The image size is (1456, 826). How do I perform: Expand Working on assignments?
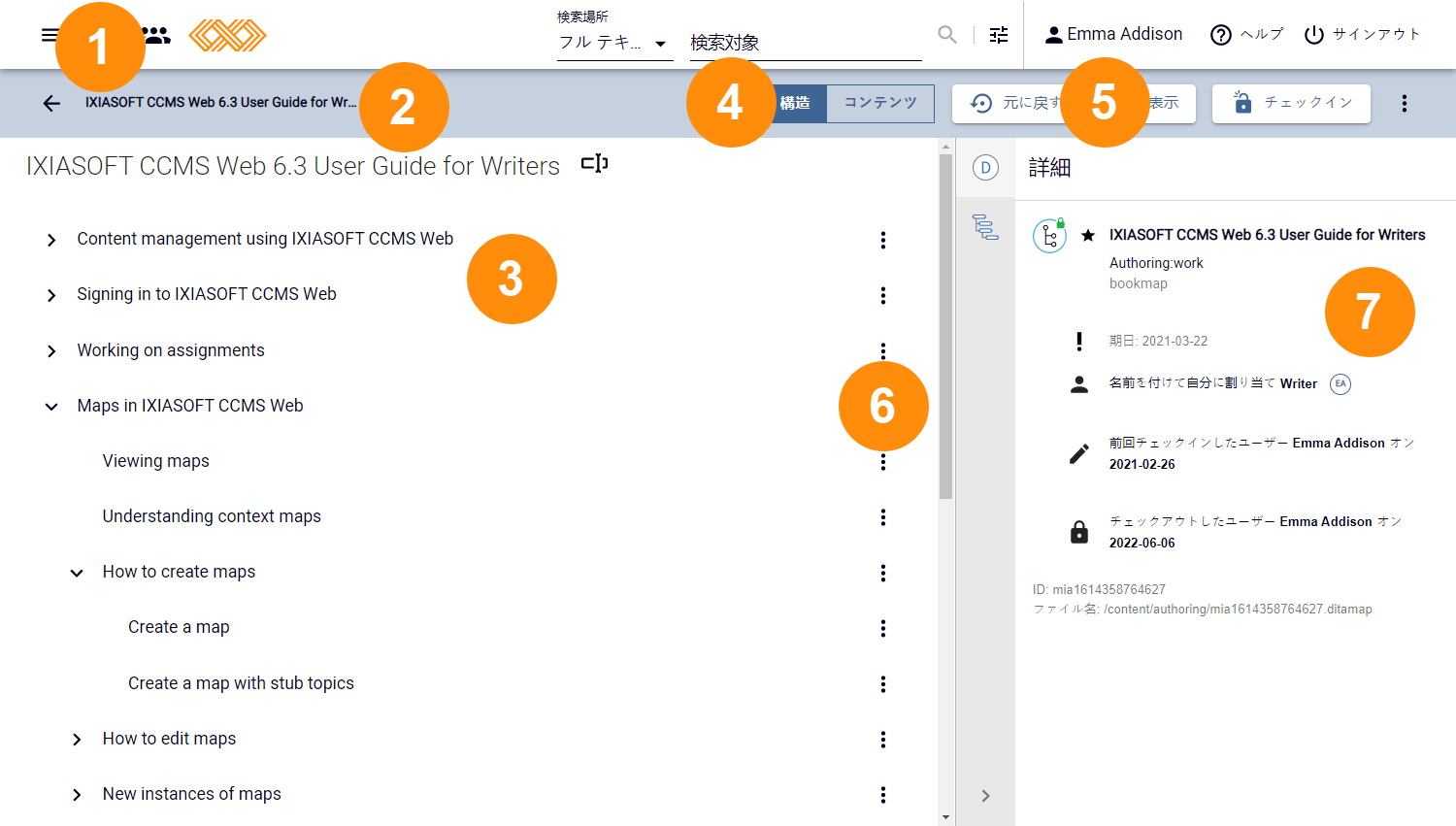(51, 351)
